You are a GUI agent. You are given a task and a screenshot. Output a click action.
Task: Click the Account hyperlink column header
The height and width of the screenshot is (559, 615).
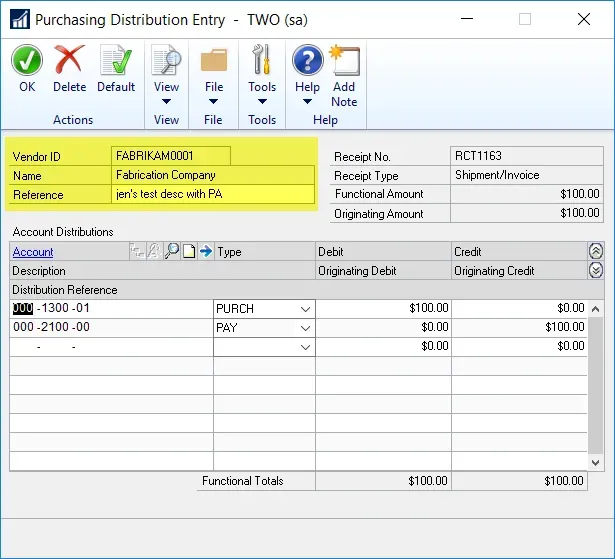click(x=33, y=252)
